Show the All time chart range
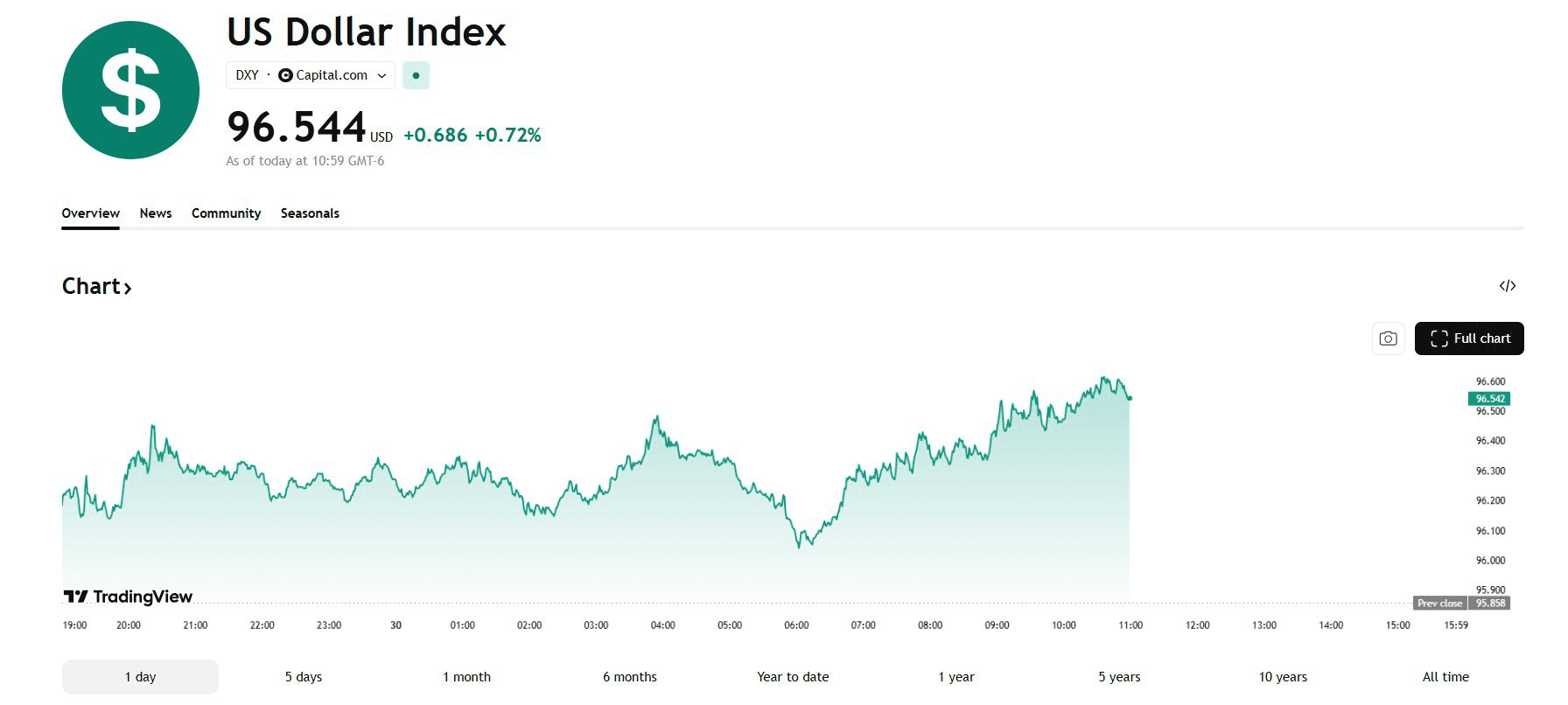The image size is (1568, 705). (1445, 677)
